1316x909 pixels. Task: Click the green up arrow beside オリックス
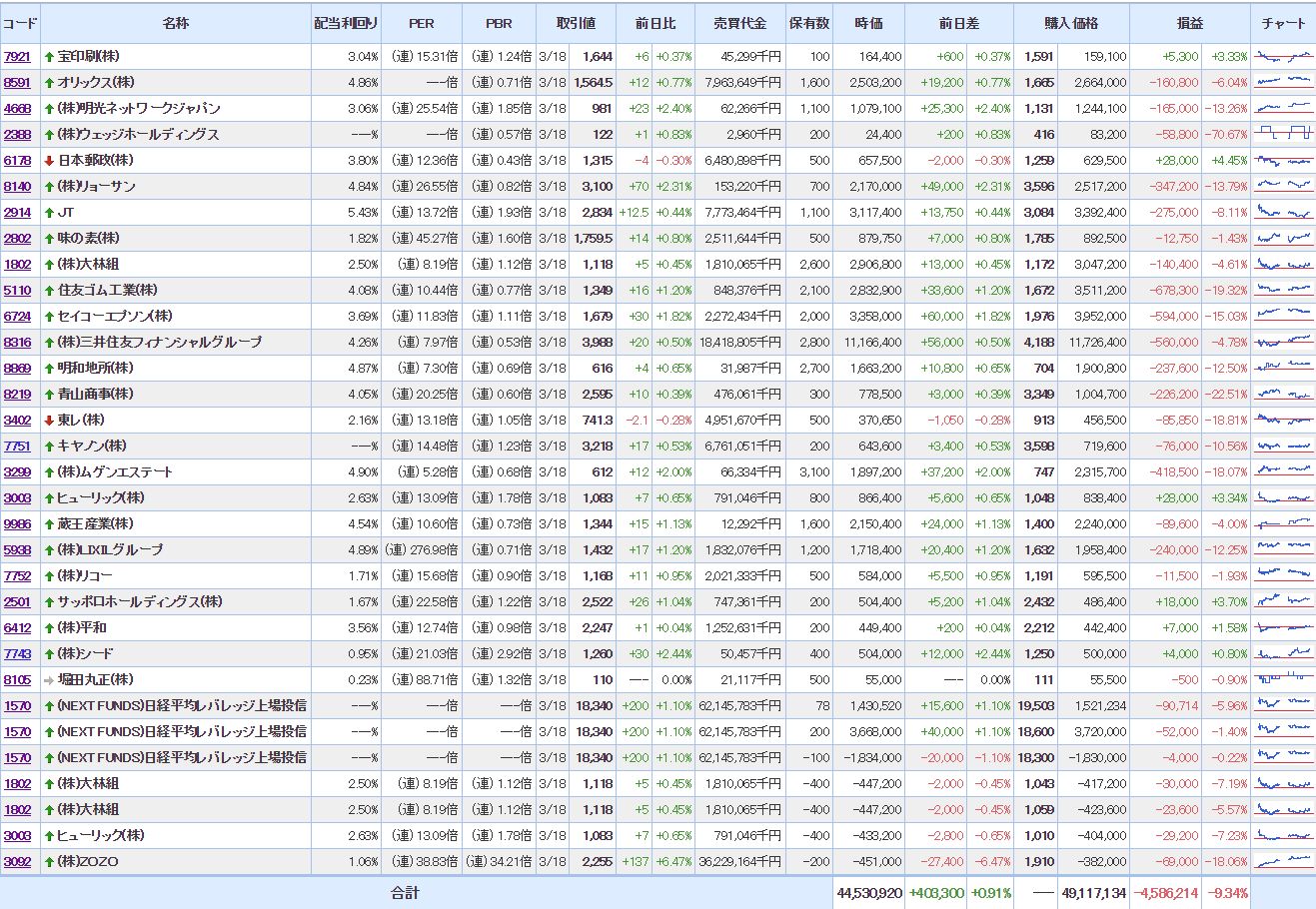click(48, 82)
